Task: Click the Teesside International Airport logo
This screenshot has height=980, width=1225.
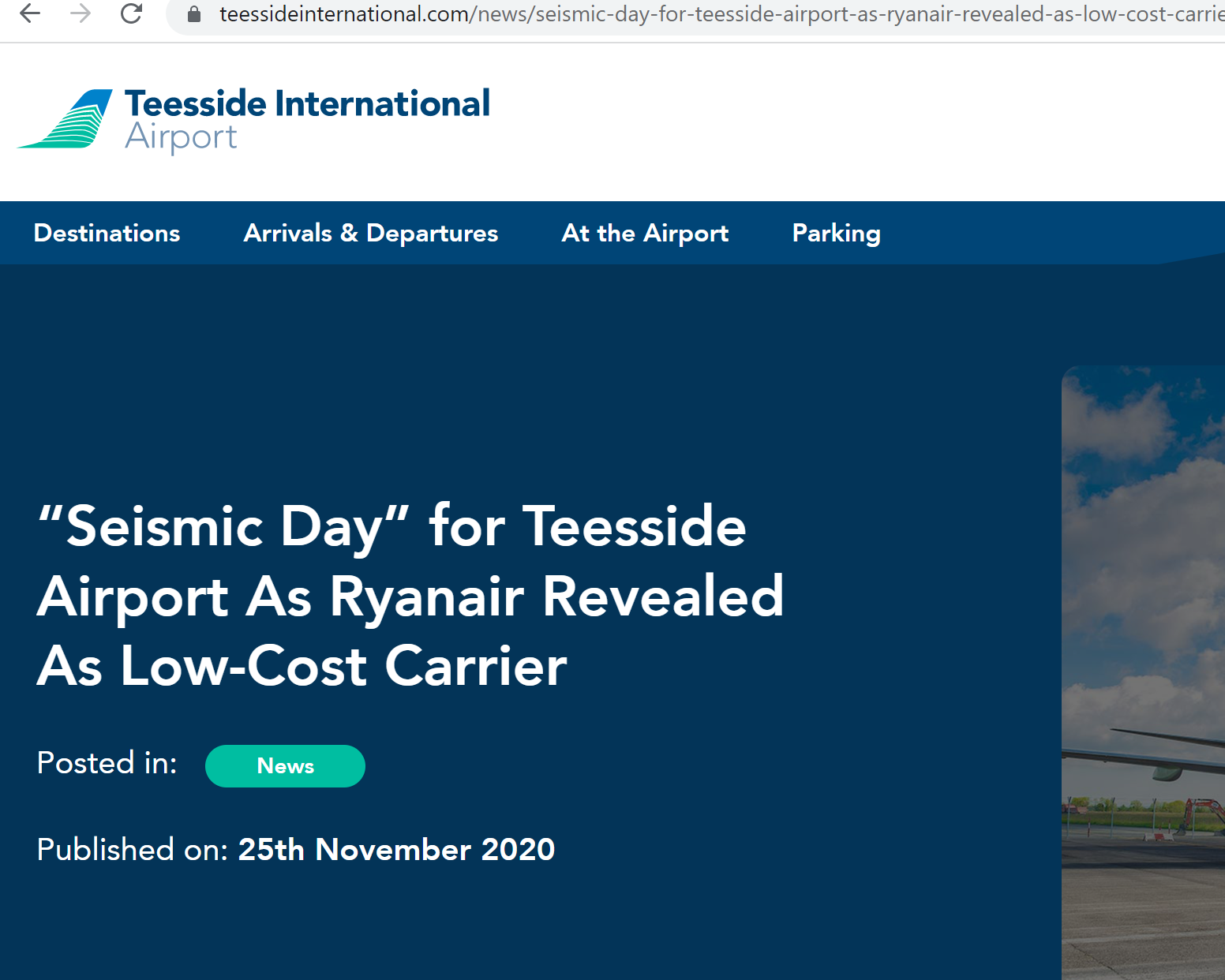Action: pos(253,120)
